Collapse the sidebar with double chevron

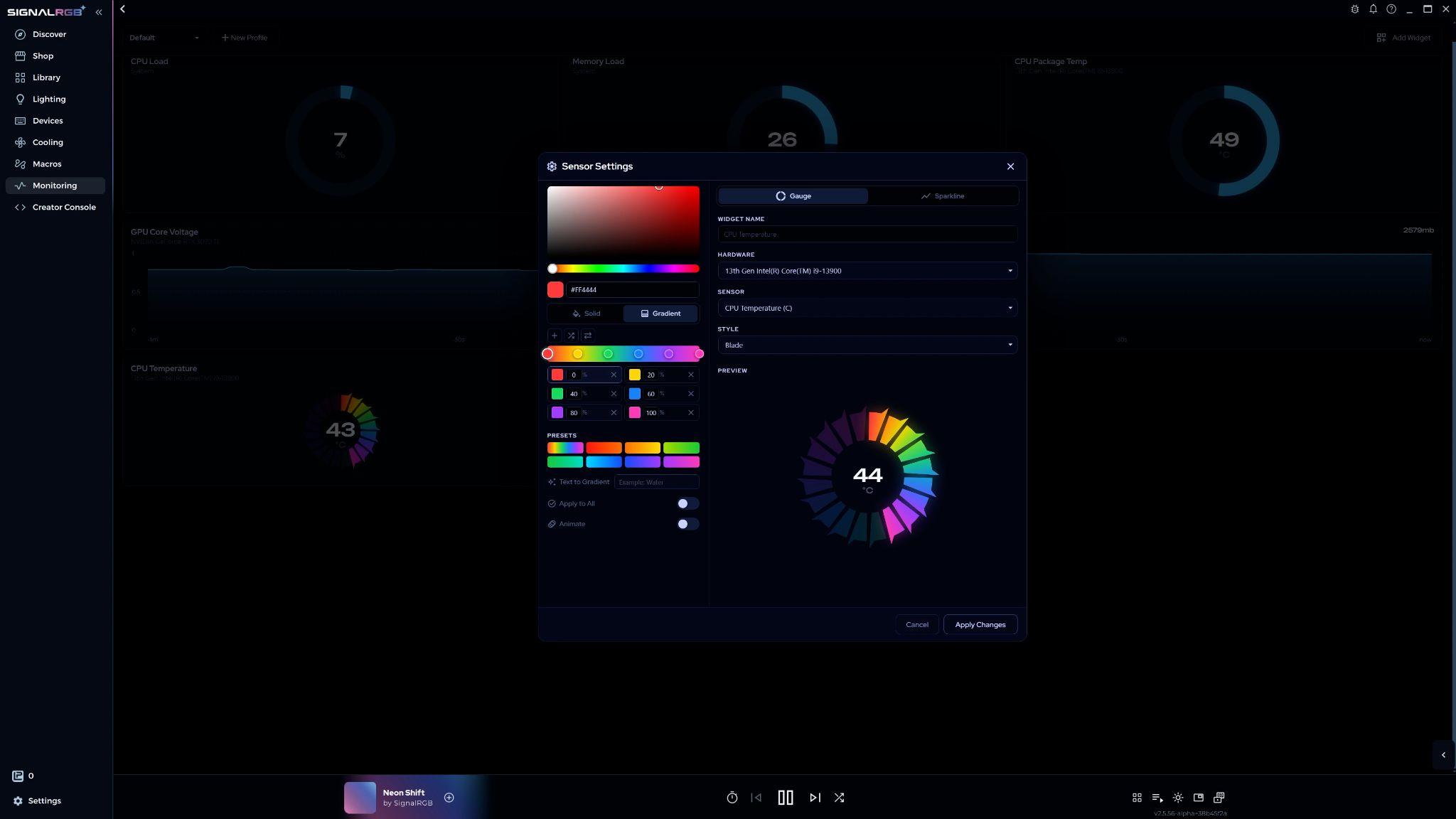click(99, 12)
